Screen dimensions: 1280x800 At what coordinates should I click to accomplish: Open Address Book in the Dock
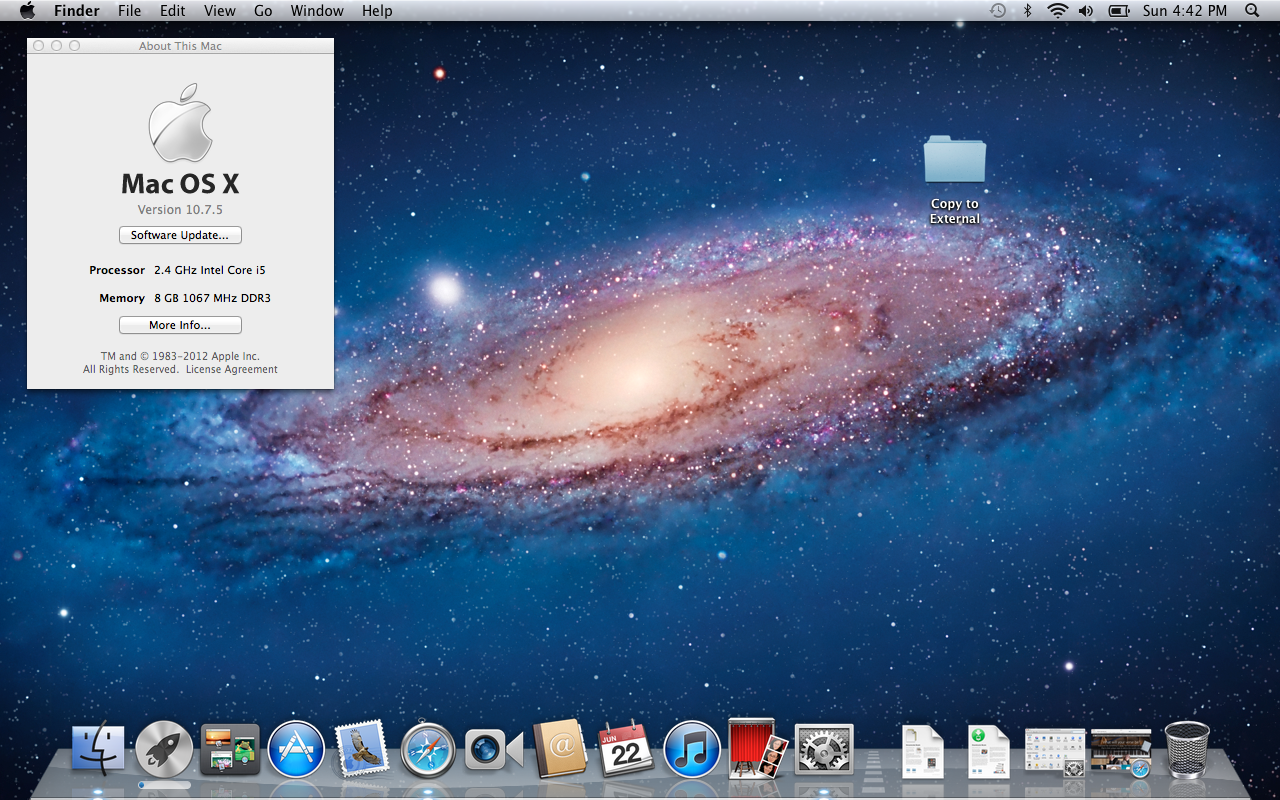560,749
